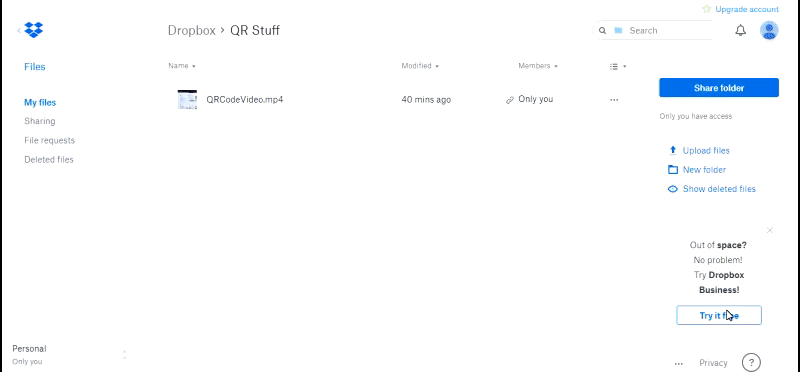Click the Dropbox logo icon

pyautogui.click(x=34, y=30)
